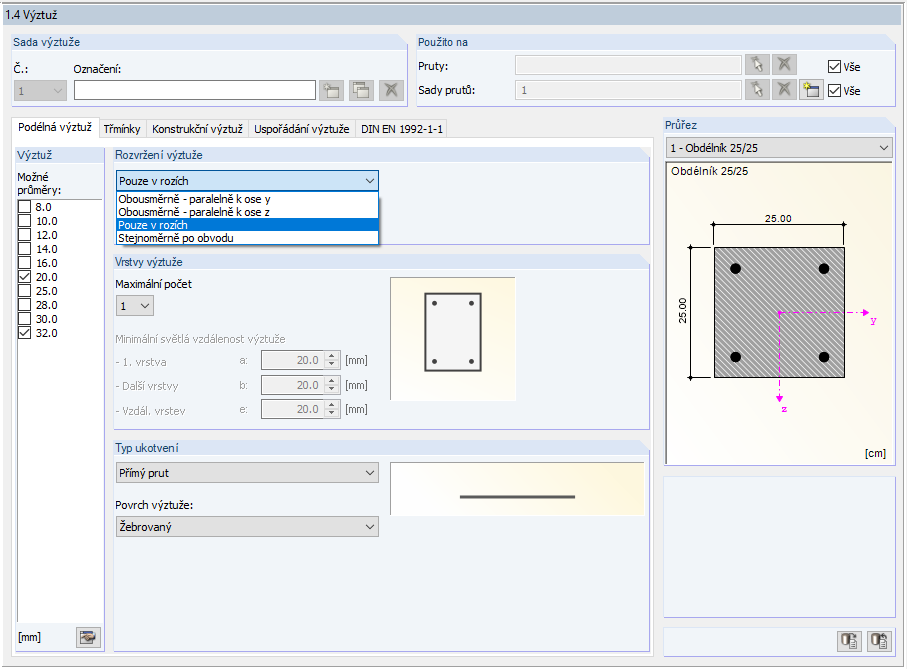Image resolution: width=907 pixels, height=669 pixels.
Task: Click the left export icon under cross-section
Action: (849, 641)
